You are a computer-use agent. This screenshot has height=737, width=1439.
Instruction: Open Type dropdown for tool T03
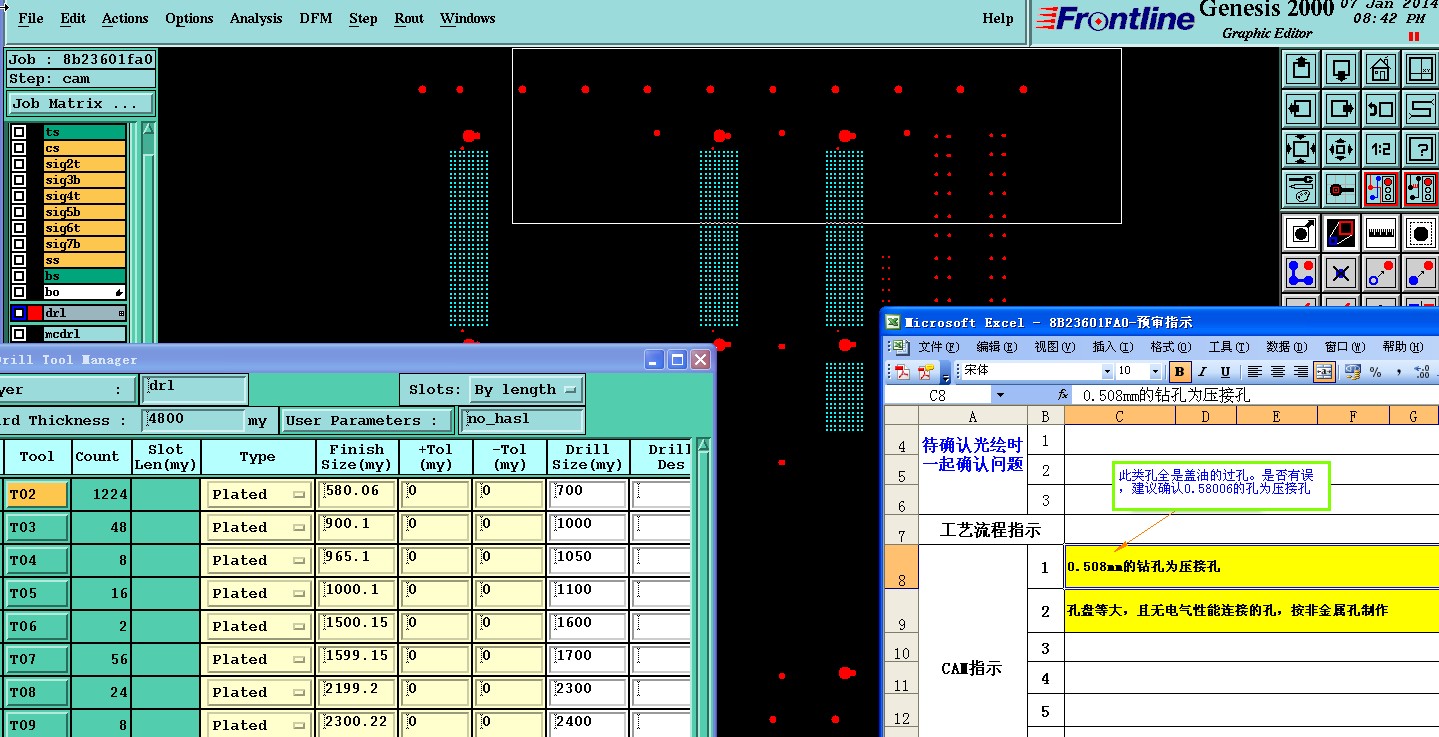click(x=258, y=527)
